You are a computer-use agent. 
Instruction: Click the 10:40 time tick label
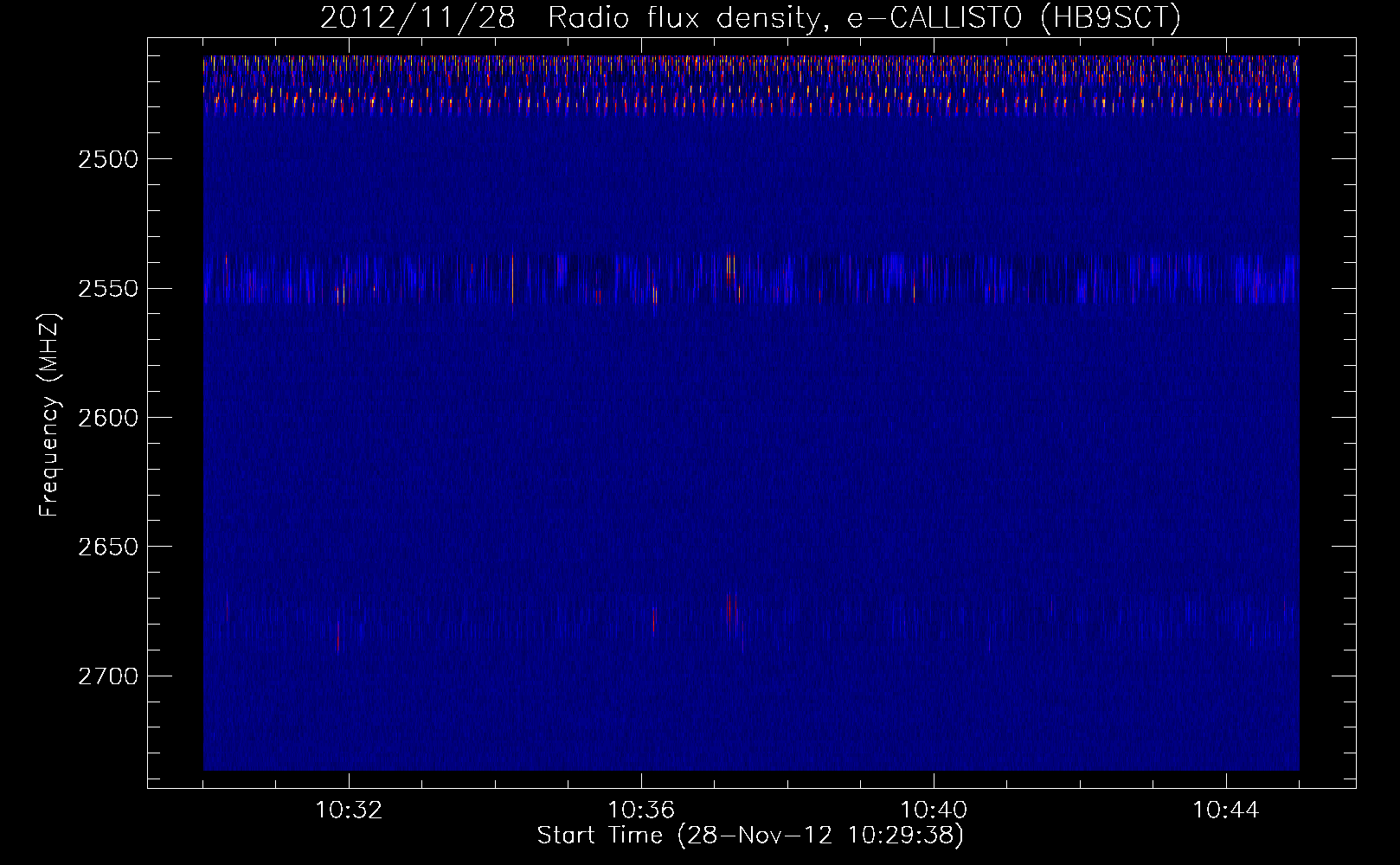[934, 811]
